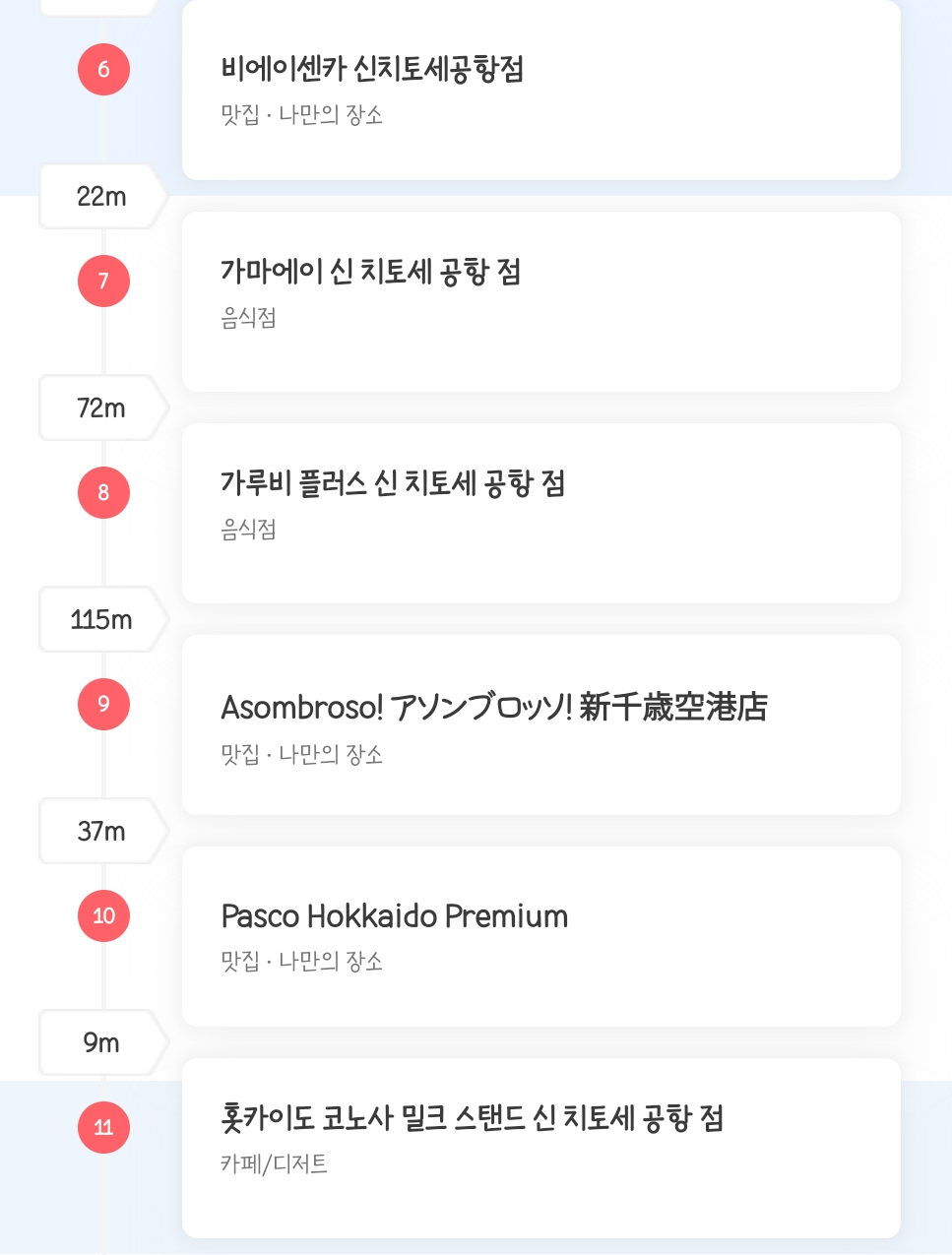Open the 비에이센카 신치토세공항점 place card
952x1255 pixels.
click(541, 90)
